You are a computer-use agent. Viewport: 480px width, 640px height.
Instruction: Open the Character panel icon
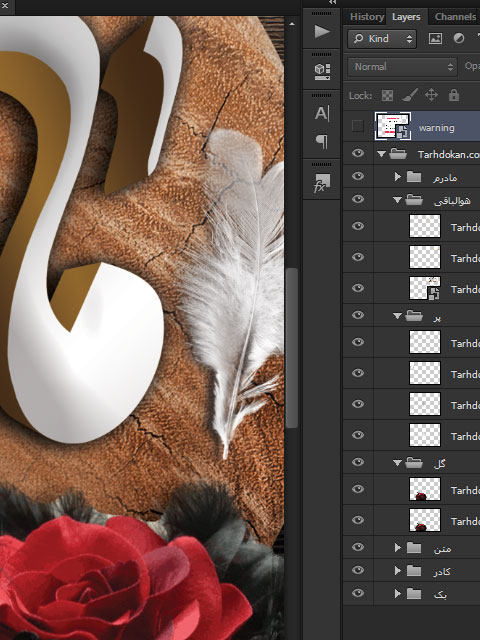pos(322,113)
